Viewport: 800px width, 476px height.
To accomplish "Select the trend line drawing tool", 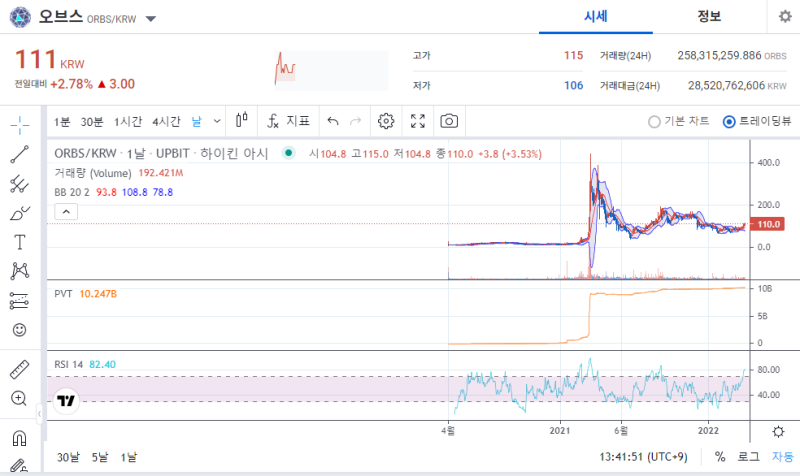I will tap(19, 154).
